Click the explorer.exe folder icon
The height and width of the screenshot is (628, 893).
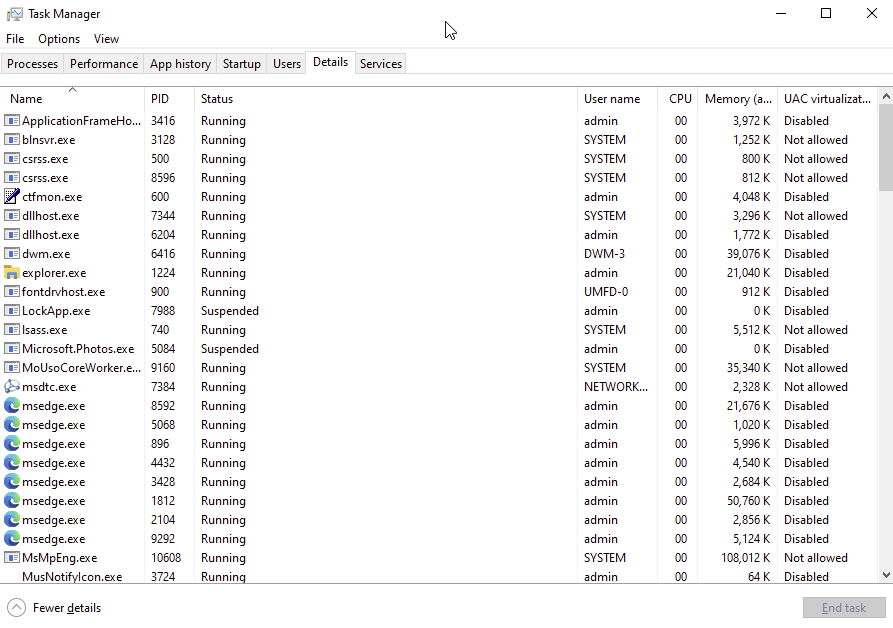pos(11,273)
